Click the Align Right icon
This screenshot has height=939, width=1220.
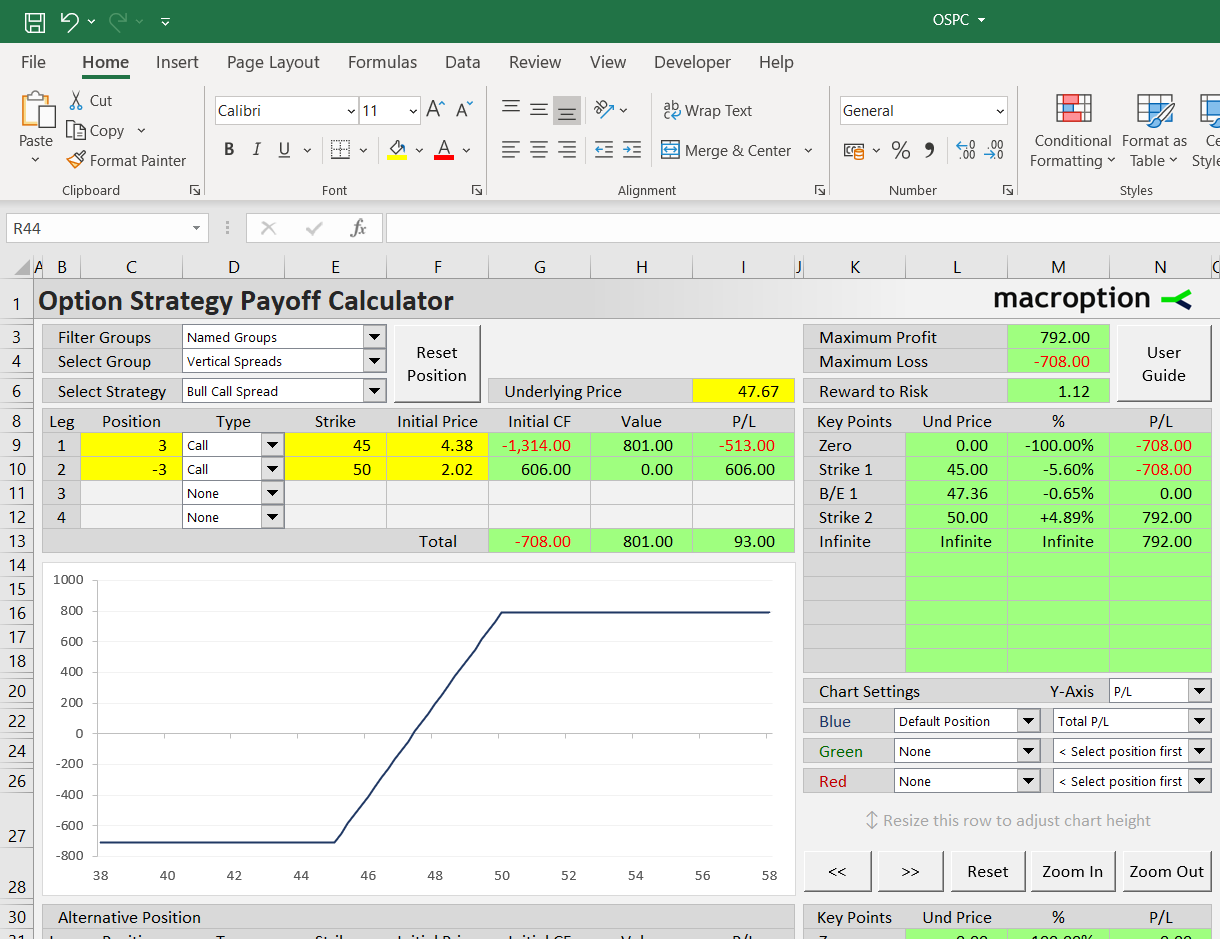(567, 150)
